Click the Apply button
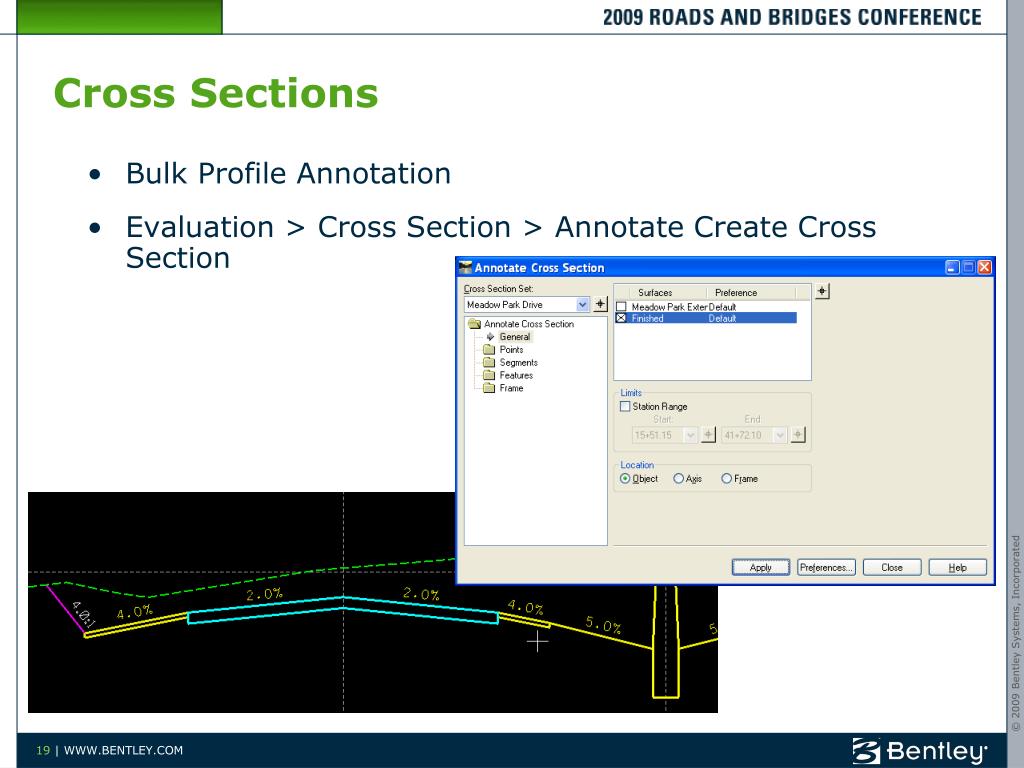This screenshot has width=1024, height=768. coord(761,568)
